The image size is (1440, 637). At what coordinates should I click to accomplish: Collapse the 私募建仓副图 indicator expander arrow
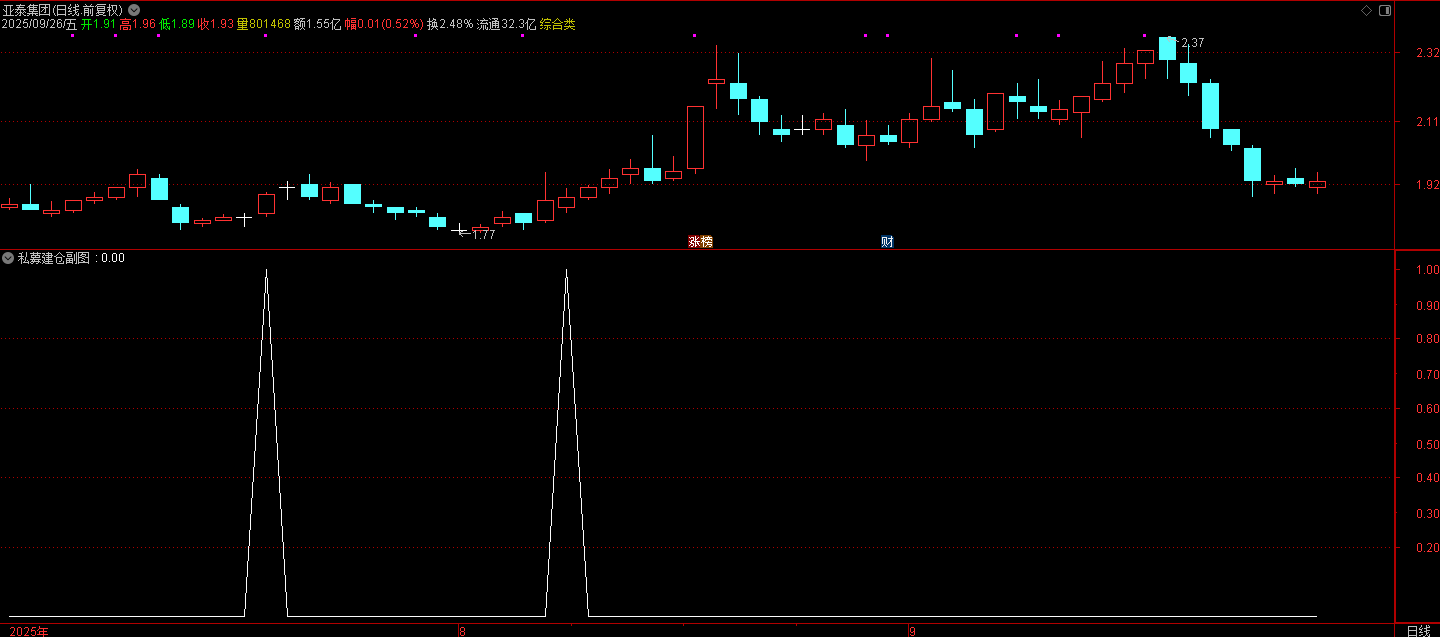(8, 258)
